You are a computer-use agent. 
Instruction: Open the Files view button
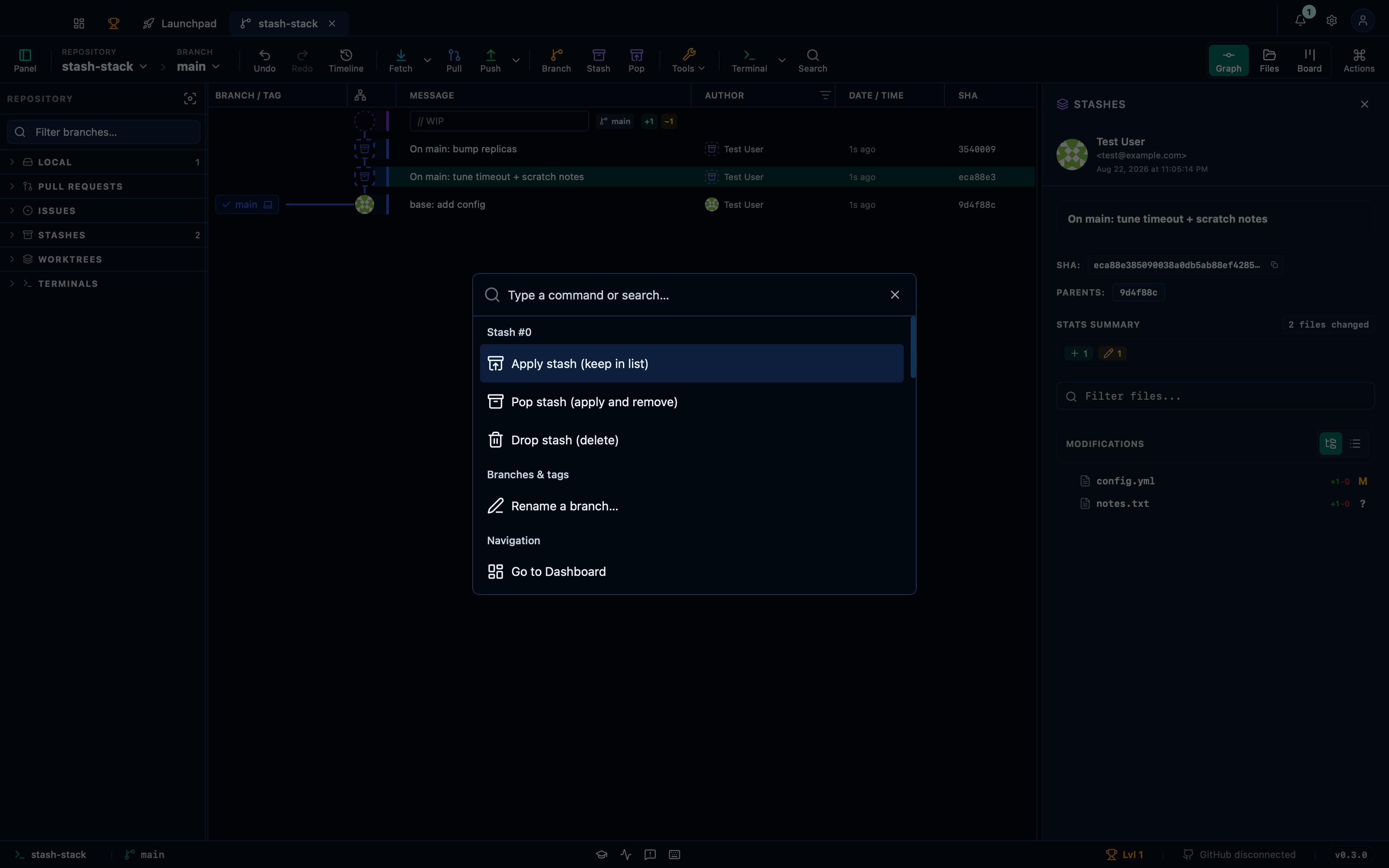(x=1269, y=60)
